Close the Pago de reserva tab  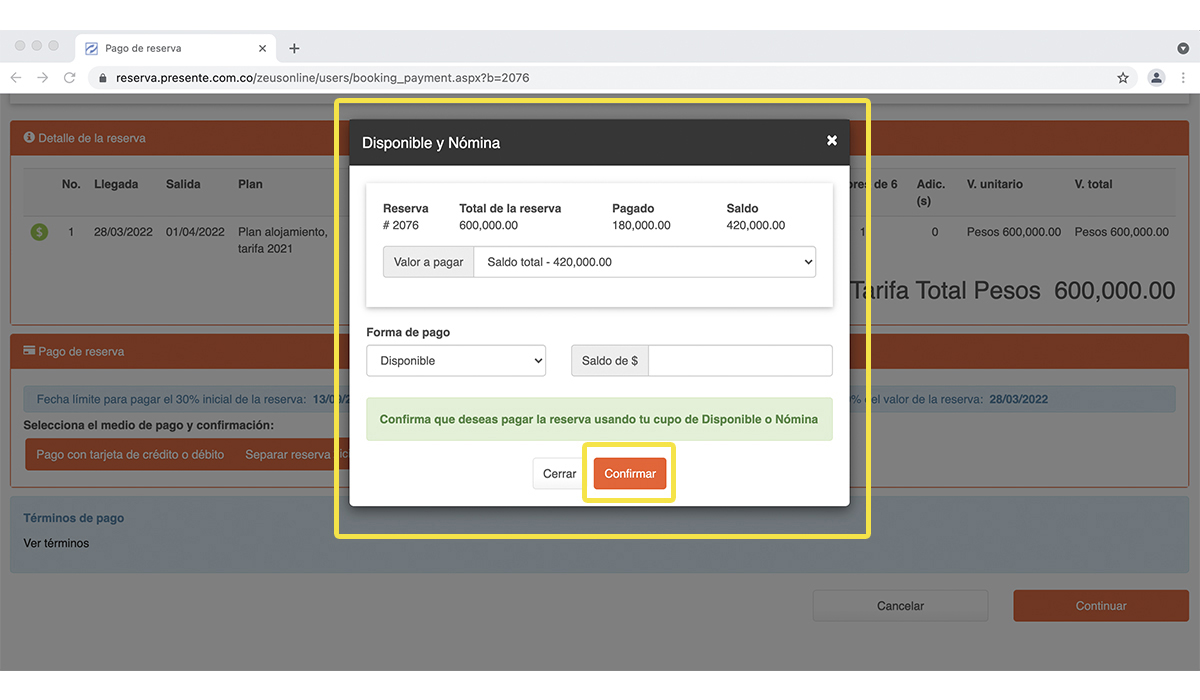coord(263,48)
